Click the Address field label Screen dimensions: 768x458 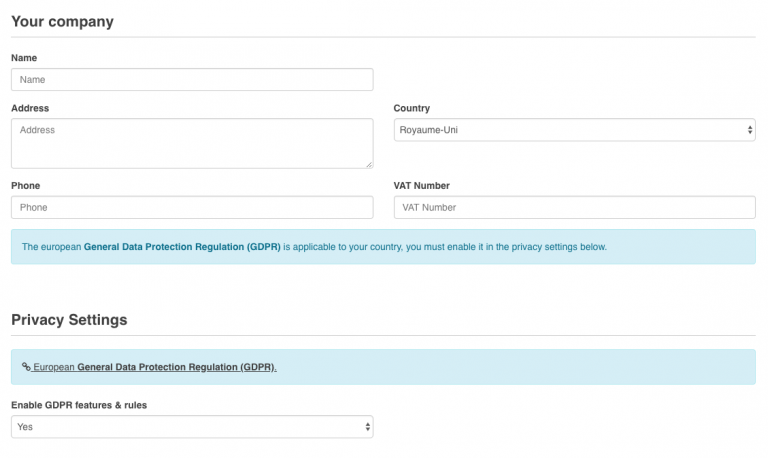[30, 108]
